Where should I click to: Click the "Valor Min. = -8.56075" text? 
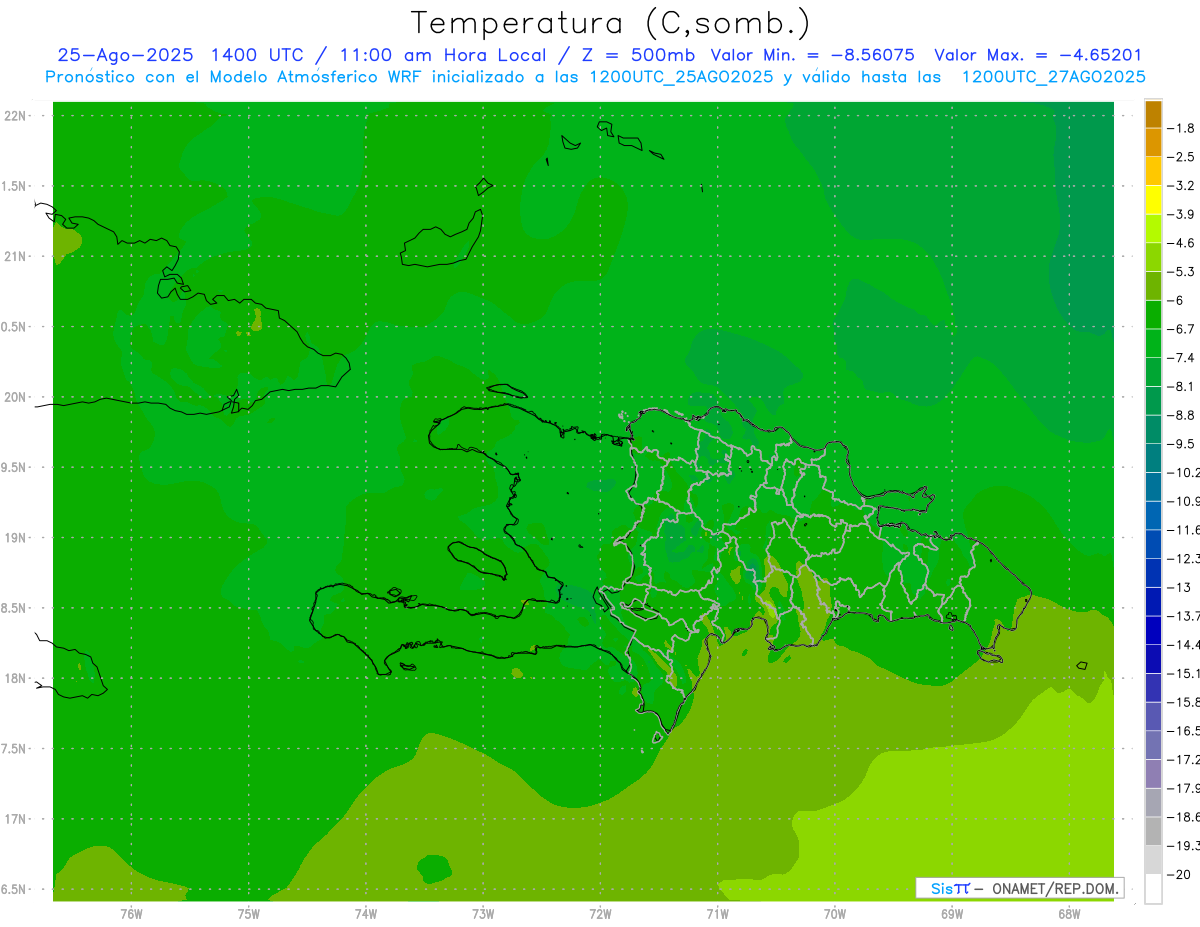tap(813, 55)
